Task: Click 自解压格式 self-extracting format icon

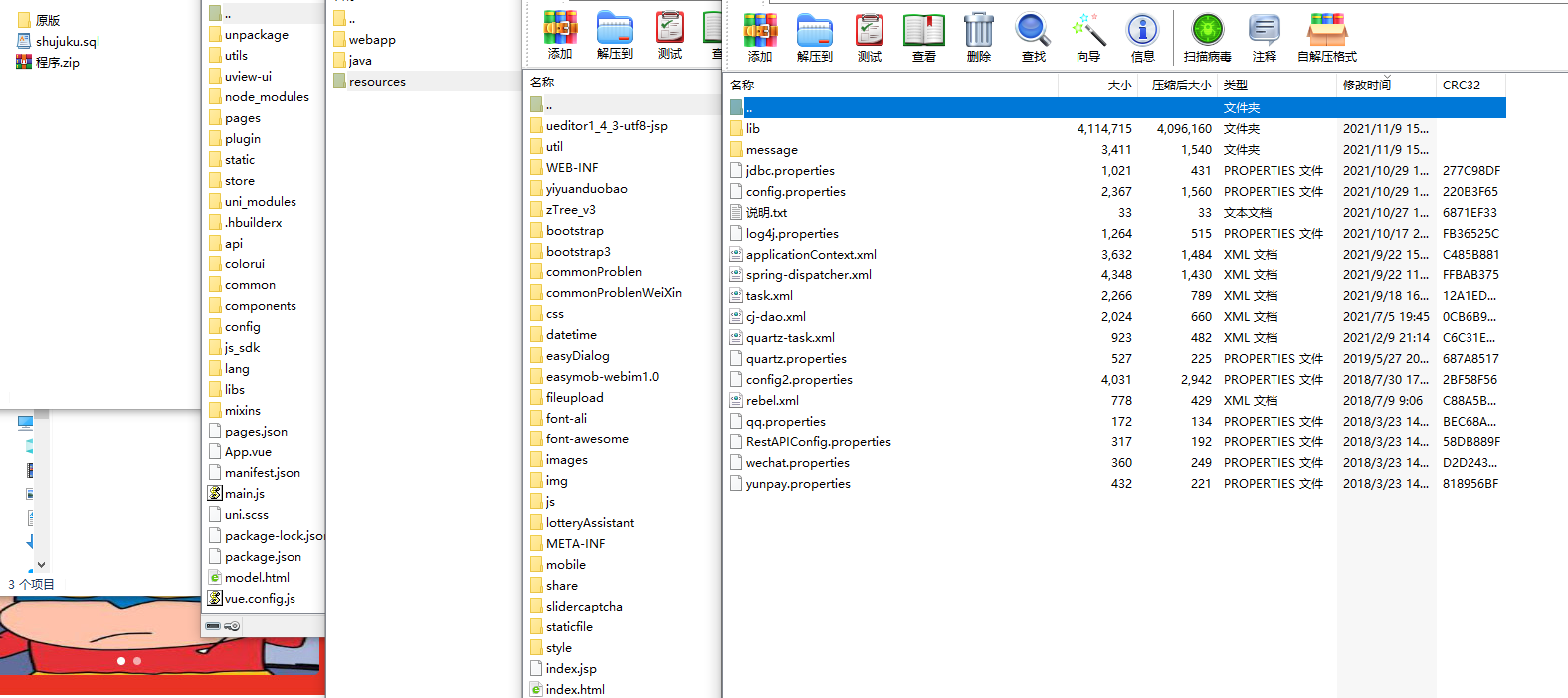Action: click(1326, 37)
